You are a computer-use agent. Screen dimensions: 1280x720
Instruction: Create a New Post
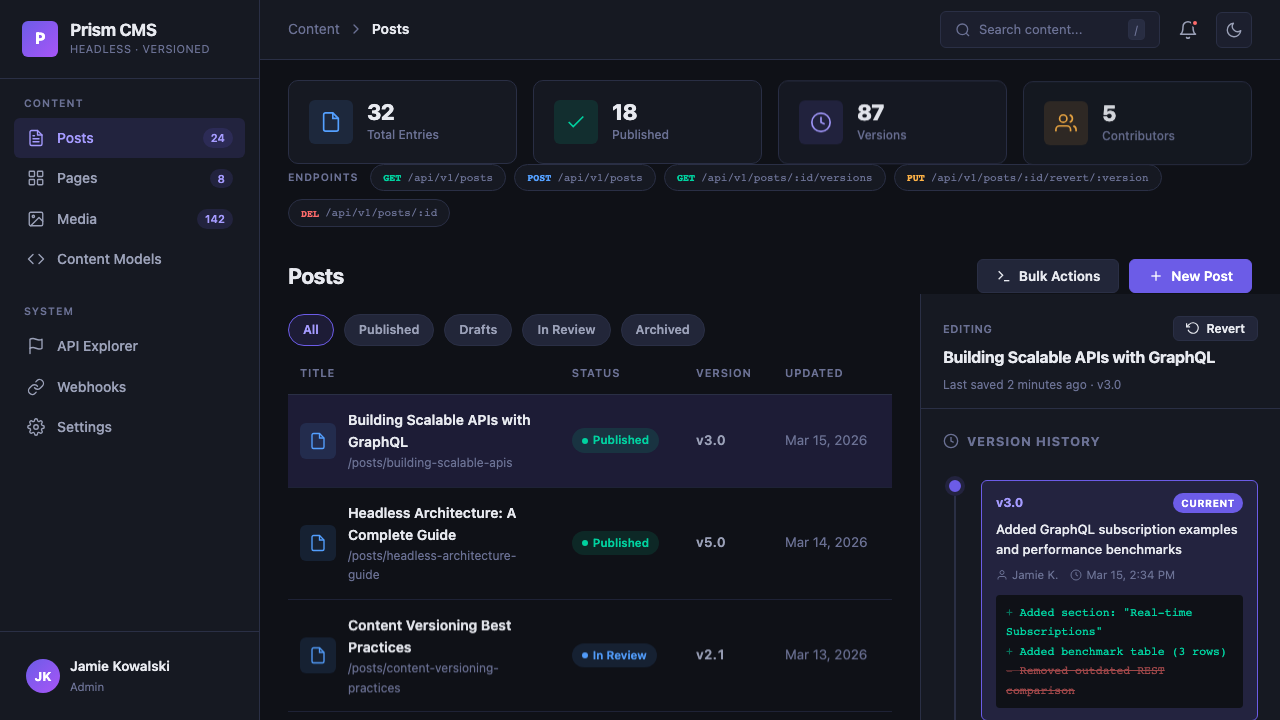click(x=1190, y=276)
